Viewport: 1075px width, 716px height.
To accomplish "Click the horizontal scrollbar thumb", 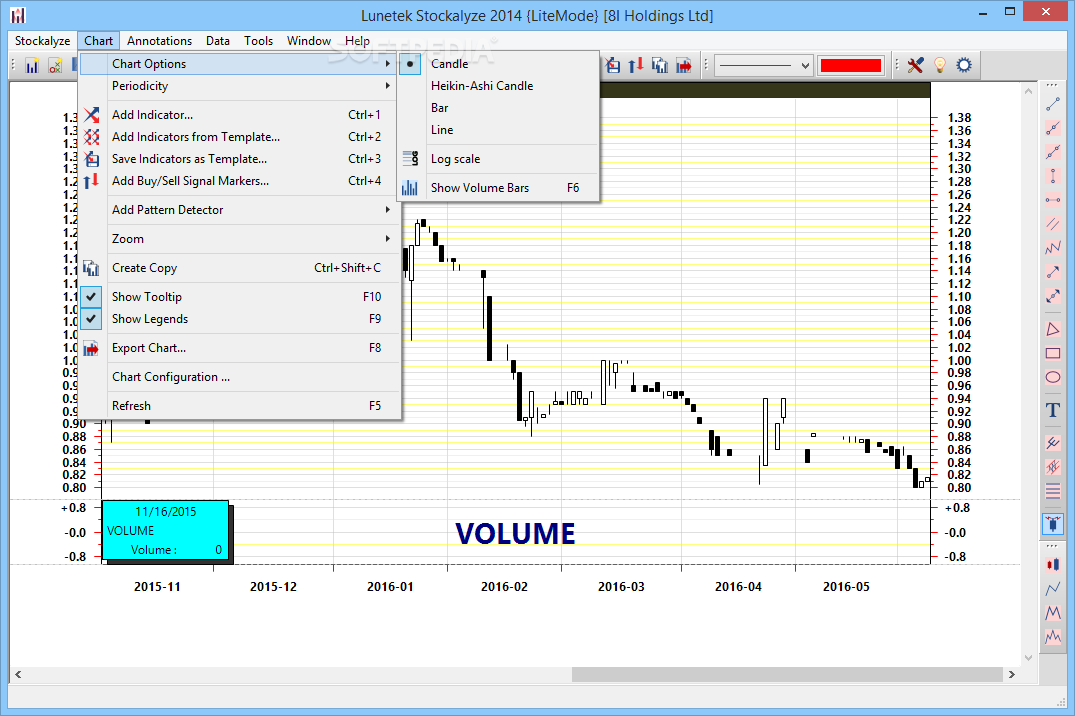I will point(786,674).
